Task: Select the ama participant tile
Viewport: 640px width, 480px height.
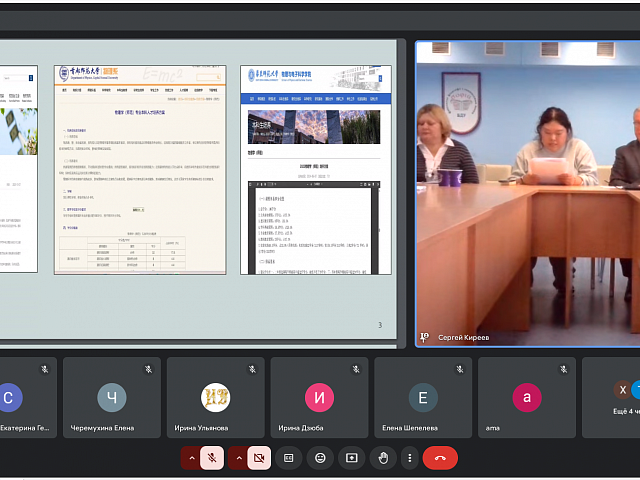Action: [x=527, y=398]
